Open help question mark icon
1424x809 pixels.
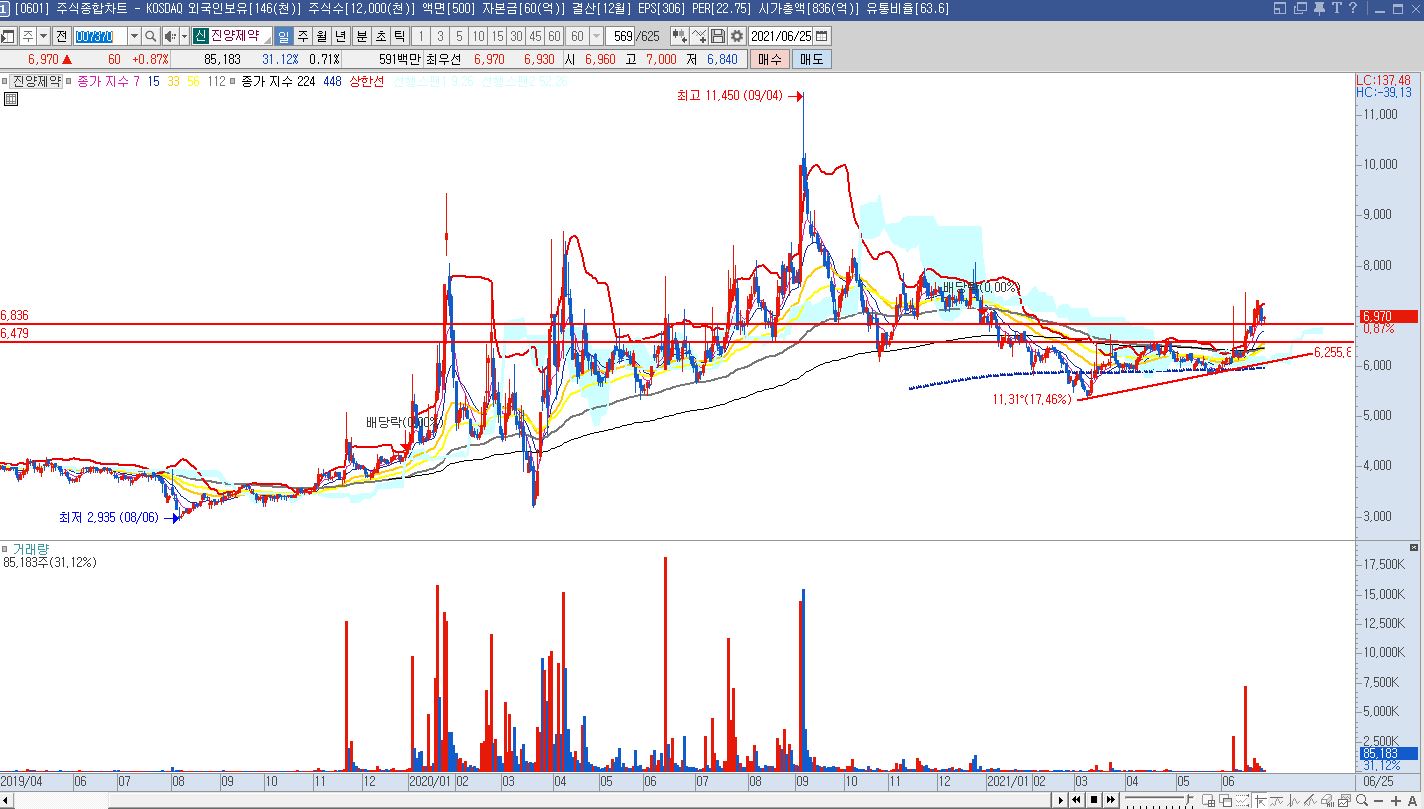pos(1353,8)
